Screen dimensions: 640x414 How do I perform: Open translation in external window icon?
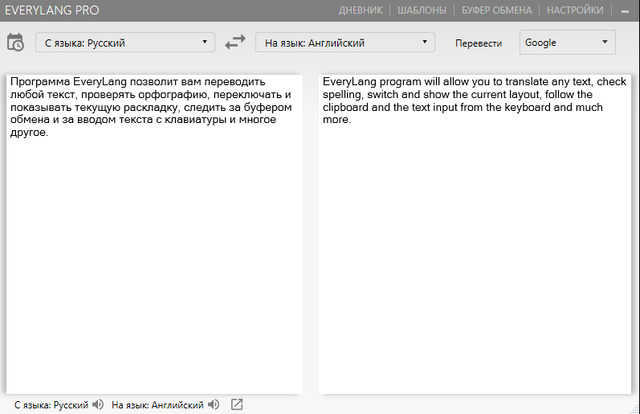[237, 405]
